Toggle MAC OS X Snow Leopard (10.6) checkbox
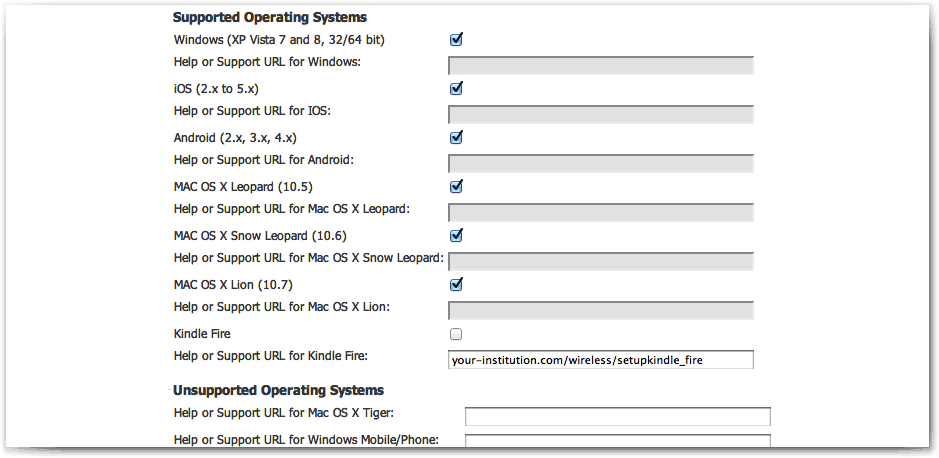 pos(456,236)
